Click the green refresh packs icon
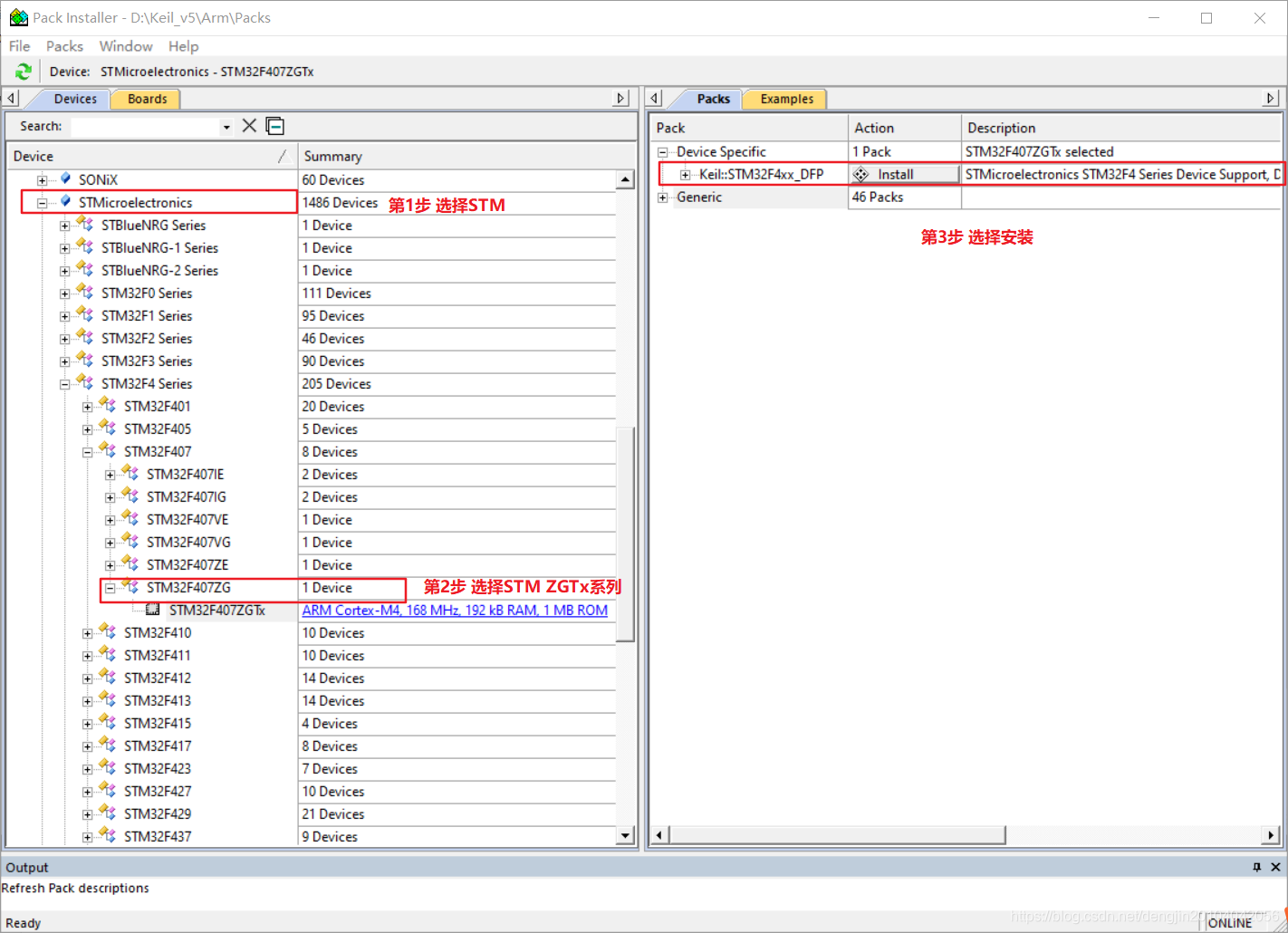This screenshot has height=933, width=1288. (x=24, y=72)
